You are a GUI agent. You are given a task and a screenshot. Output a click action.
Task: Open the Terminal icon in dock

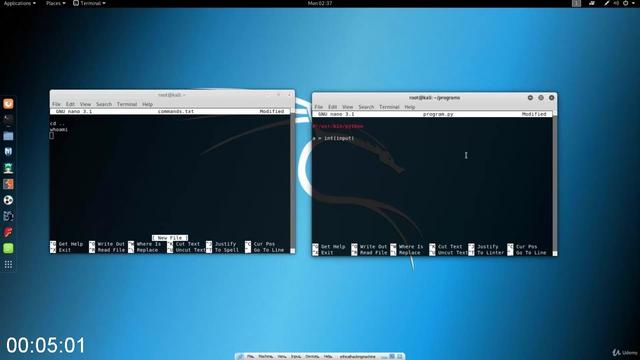pos(8,120)
